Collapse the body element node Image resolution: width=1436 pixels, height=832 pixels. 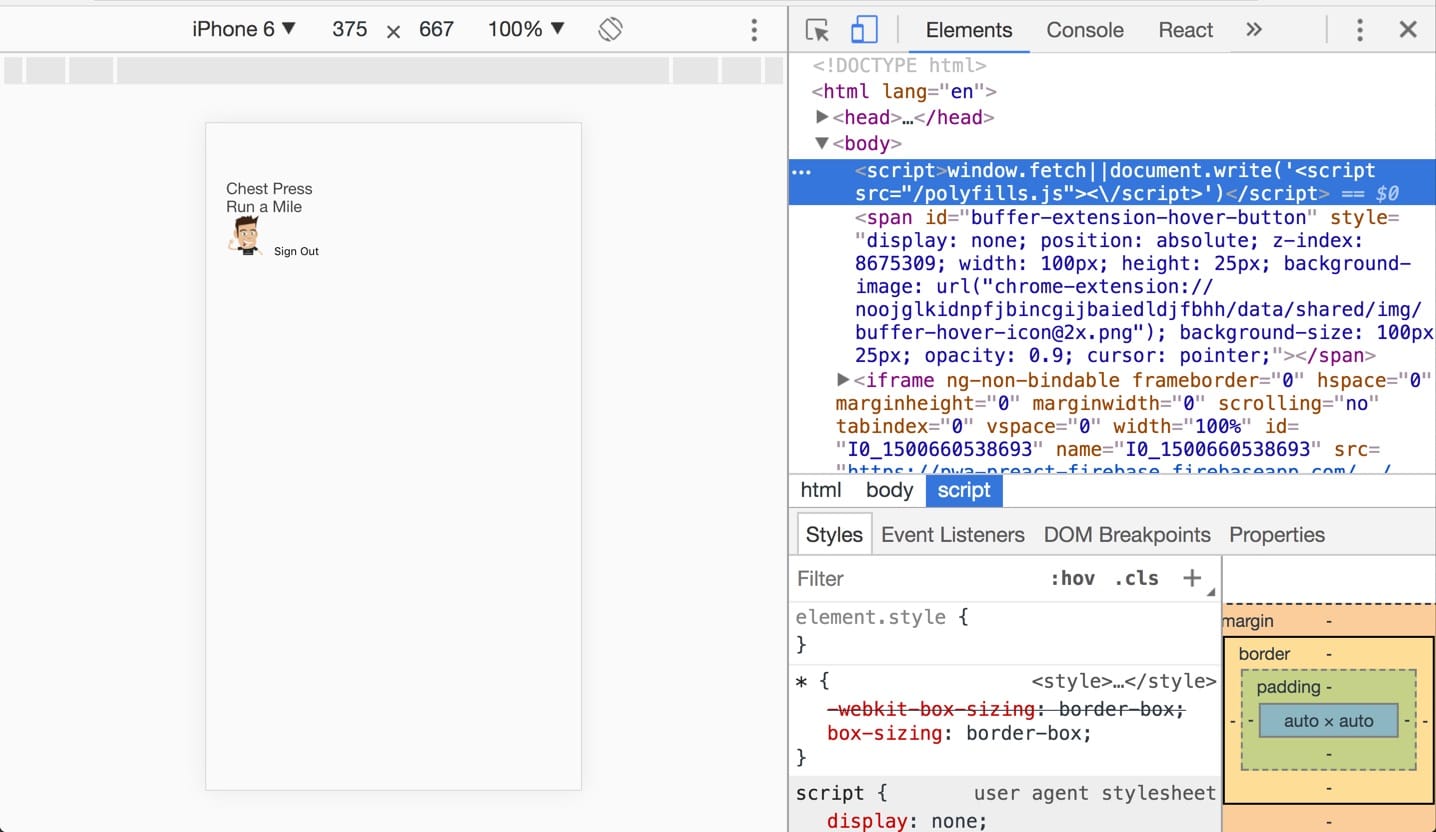[x=823, y=143]
